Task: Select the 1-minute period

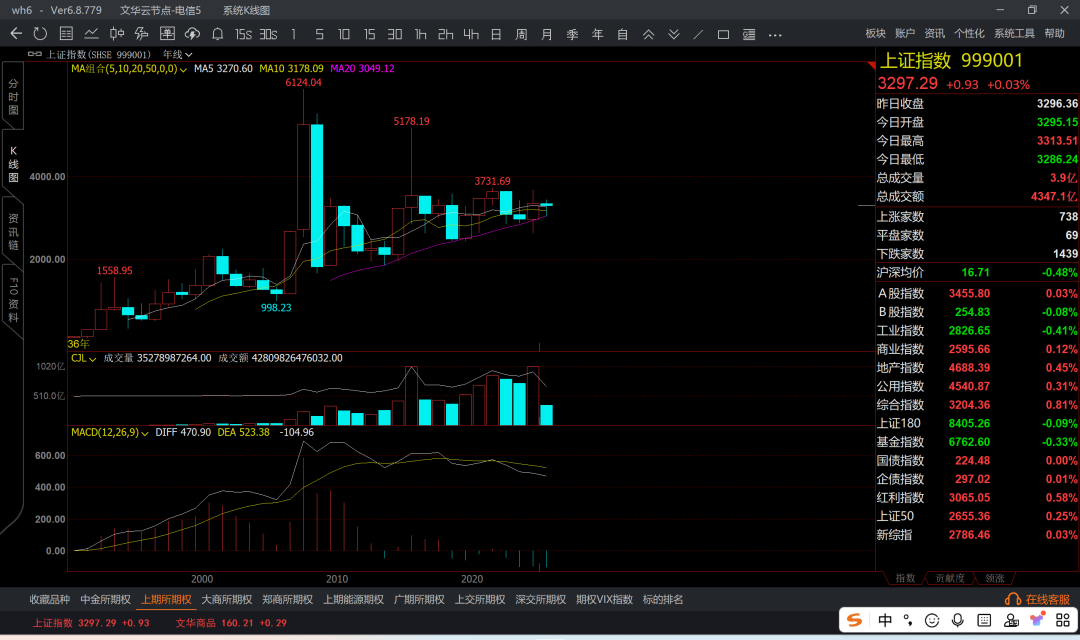Action: pos(293,34)
